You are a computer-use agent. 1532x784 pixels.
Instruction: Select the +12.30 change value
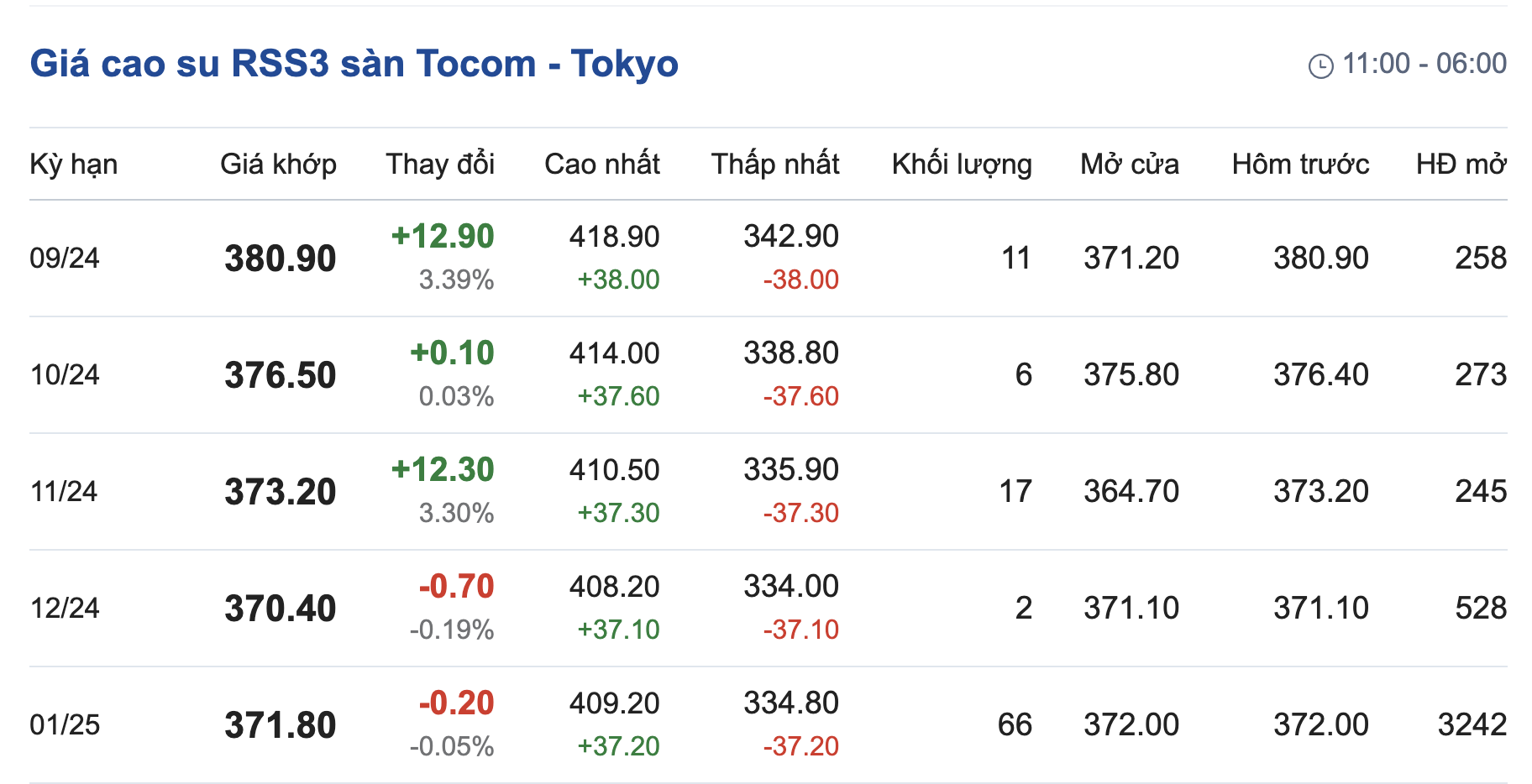443,470
